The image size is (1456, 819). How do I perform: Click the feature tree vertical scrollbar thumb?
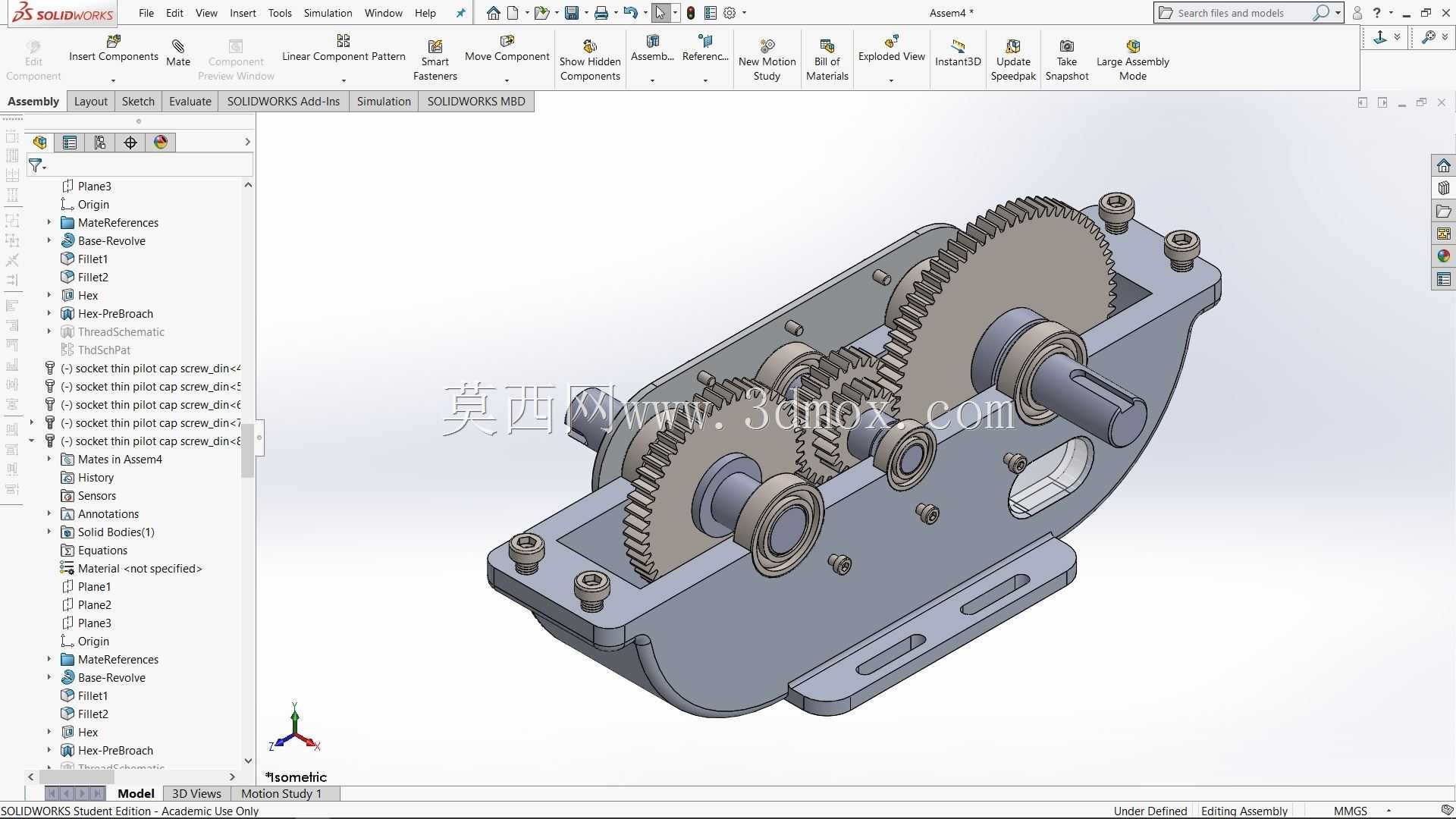click(x=247, y=450)
